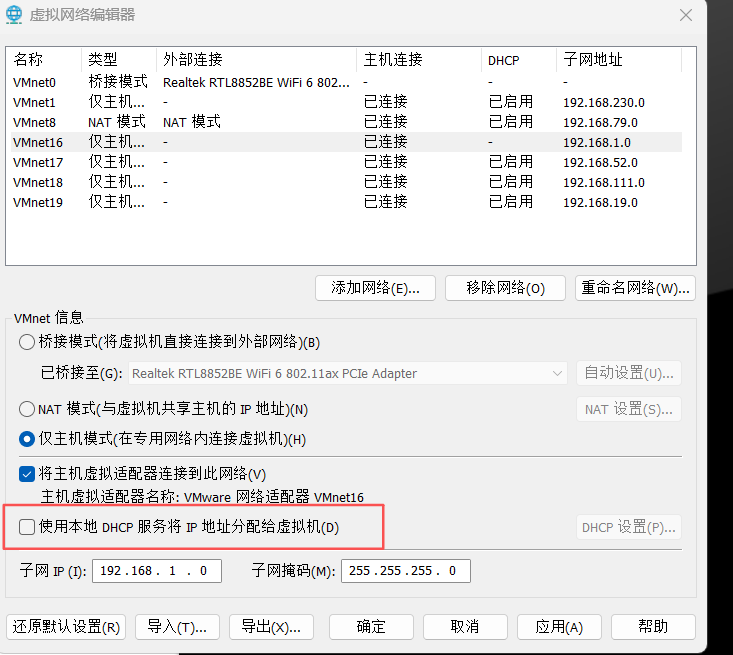
Task: Click subnet address 192.168.111.0
Action: (604, 183)
